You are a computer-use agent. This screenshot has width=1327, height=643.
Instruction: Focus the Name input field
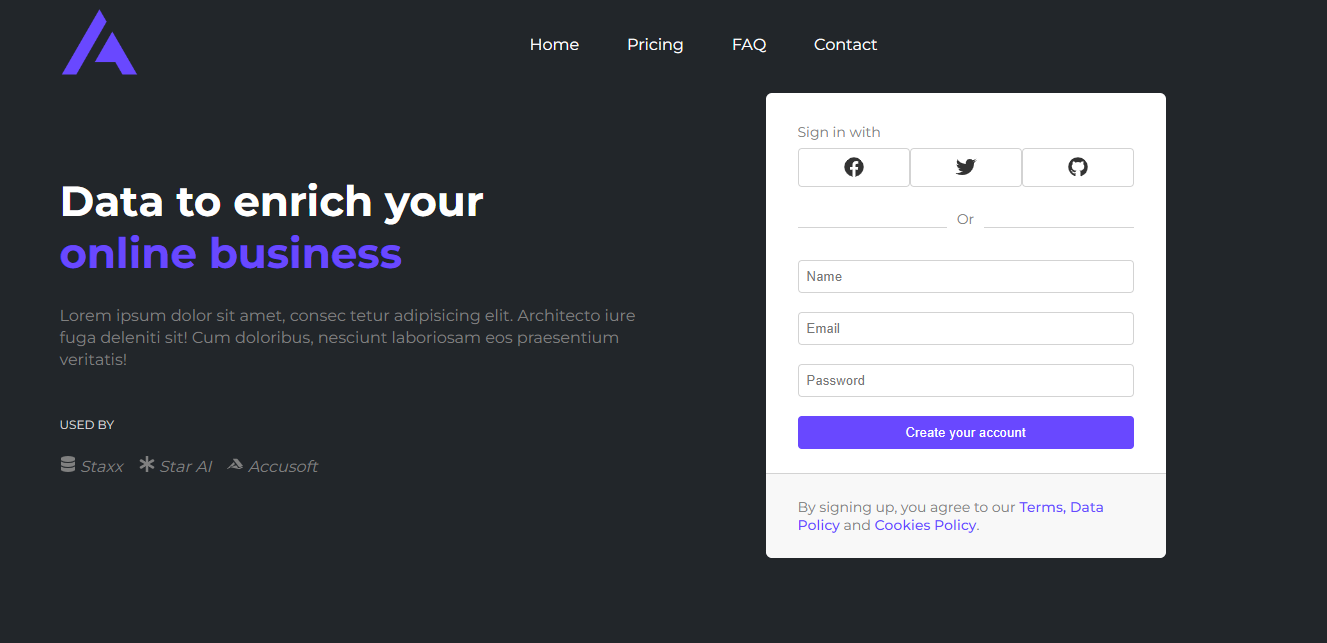(x=965, y=276)
